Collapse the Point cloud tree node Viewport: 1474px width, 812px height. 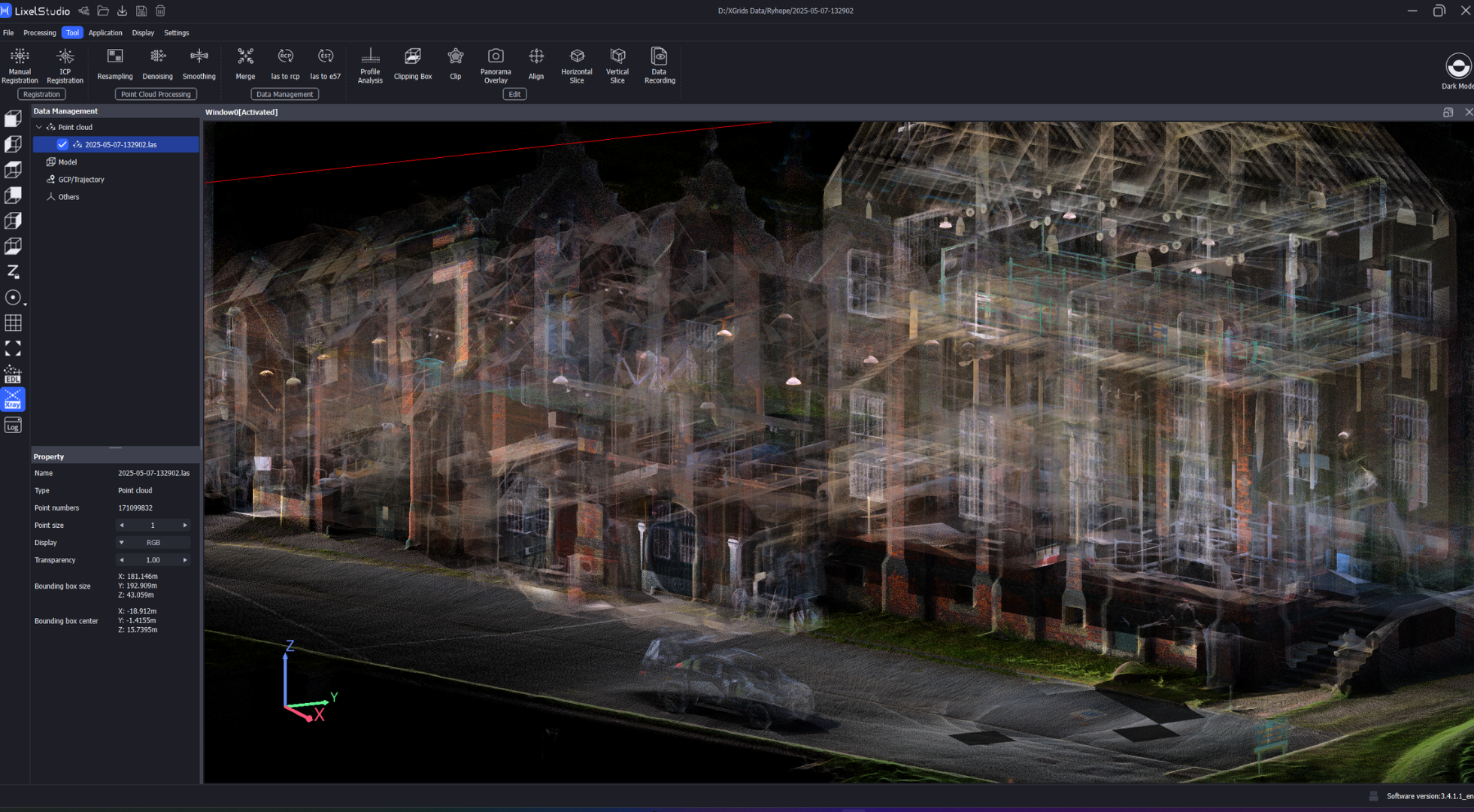[39, 127]
